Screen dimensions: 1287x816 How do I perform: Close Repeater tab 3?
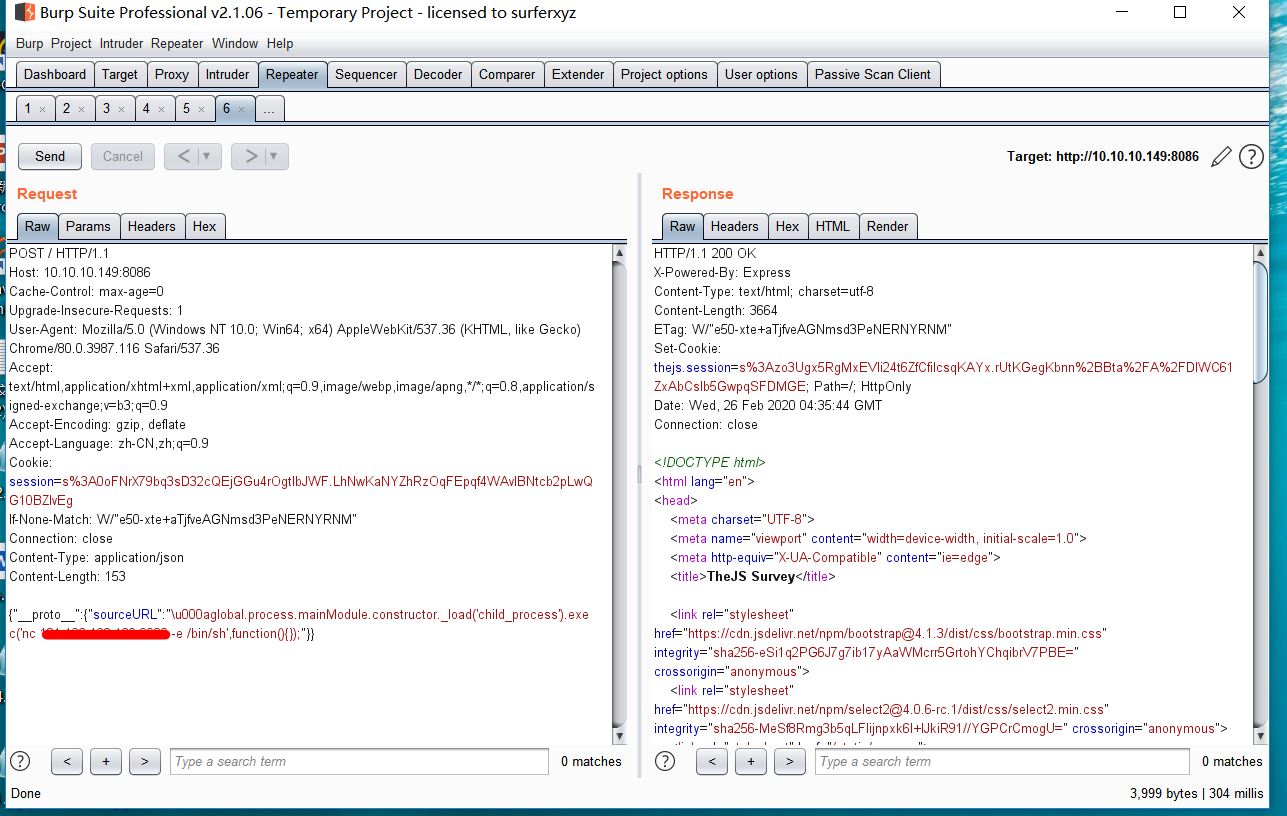[121, 109]
